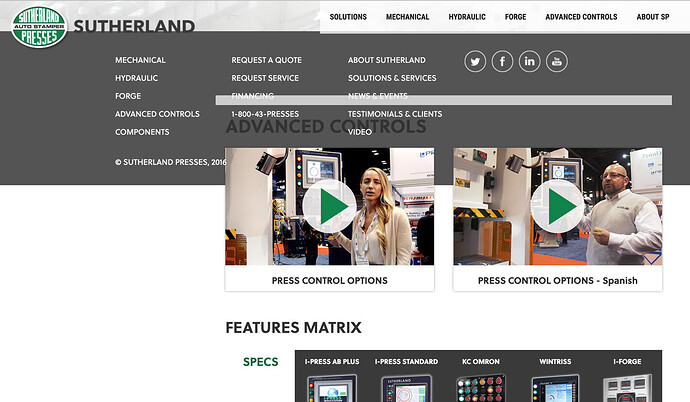Open SOLUTIONS & SERVICES link
Viewport: 690px width, 402px height.
[392, 78]
